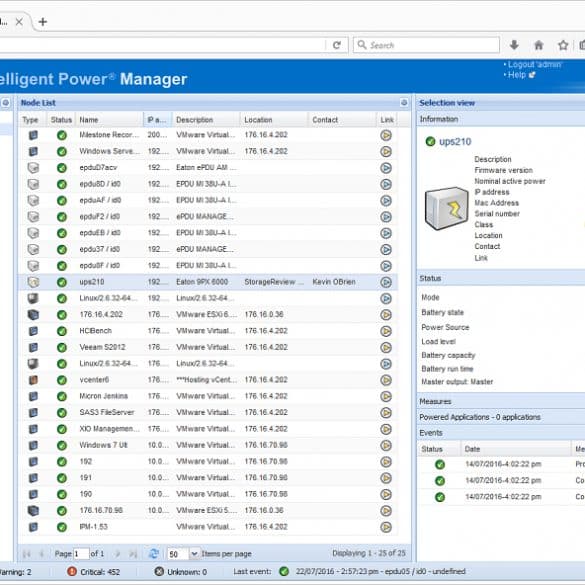Select Windows 7 Ult row name
This screenshot has height=585, width=585.
(x=103, y=445)
